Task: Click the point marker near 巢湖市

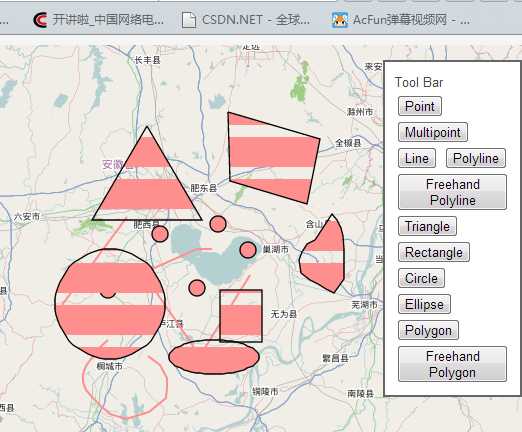Action: [248, 250]
